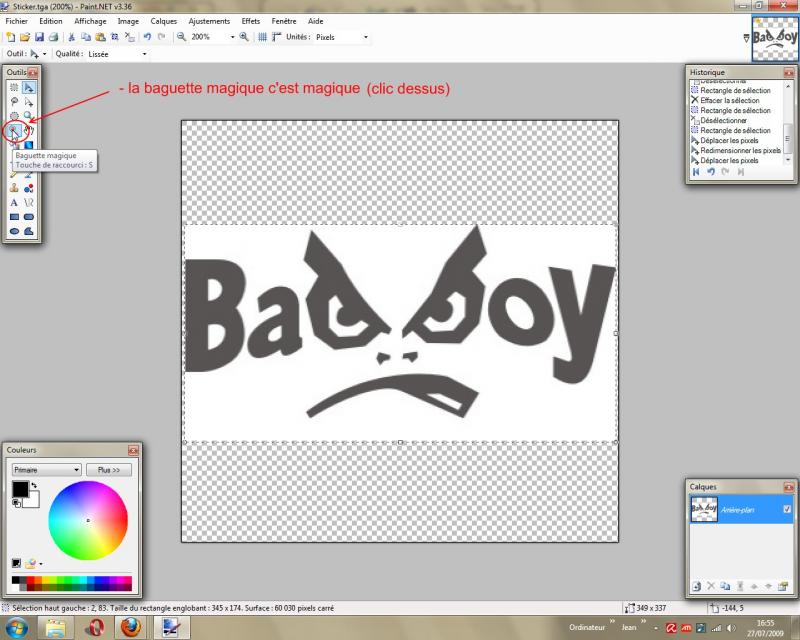
Task: Select the Move Selection tool
Action: click(x=29, y=102)
